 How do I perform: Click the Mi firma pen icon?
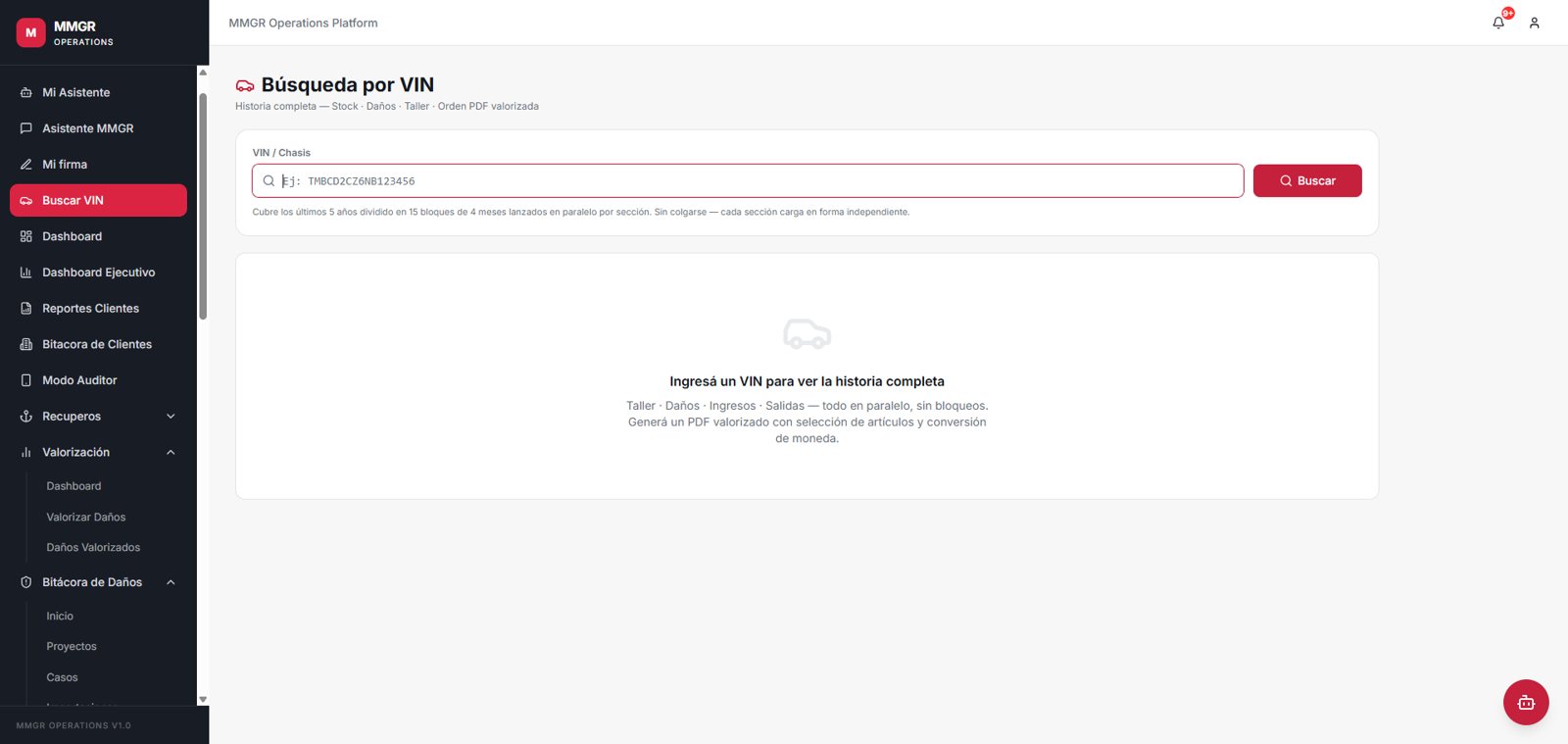tap(26, 165)
